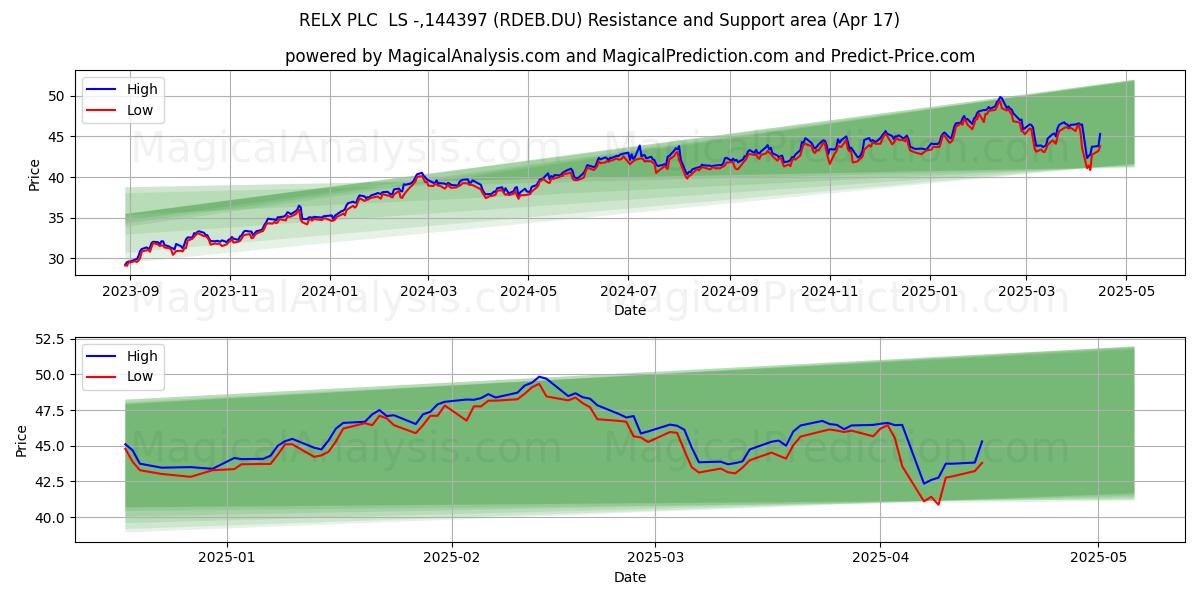Click the Price axis label of top chart

[34, 174]
